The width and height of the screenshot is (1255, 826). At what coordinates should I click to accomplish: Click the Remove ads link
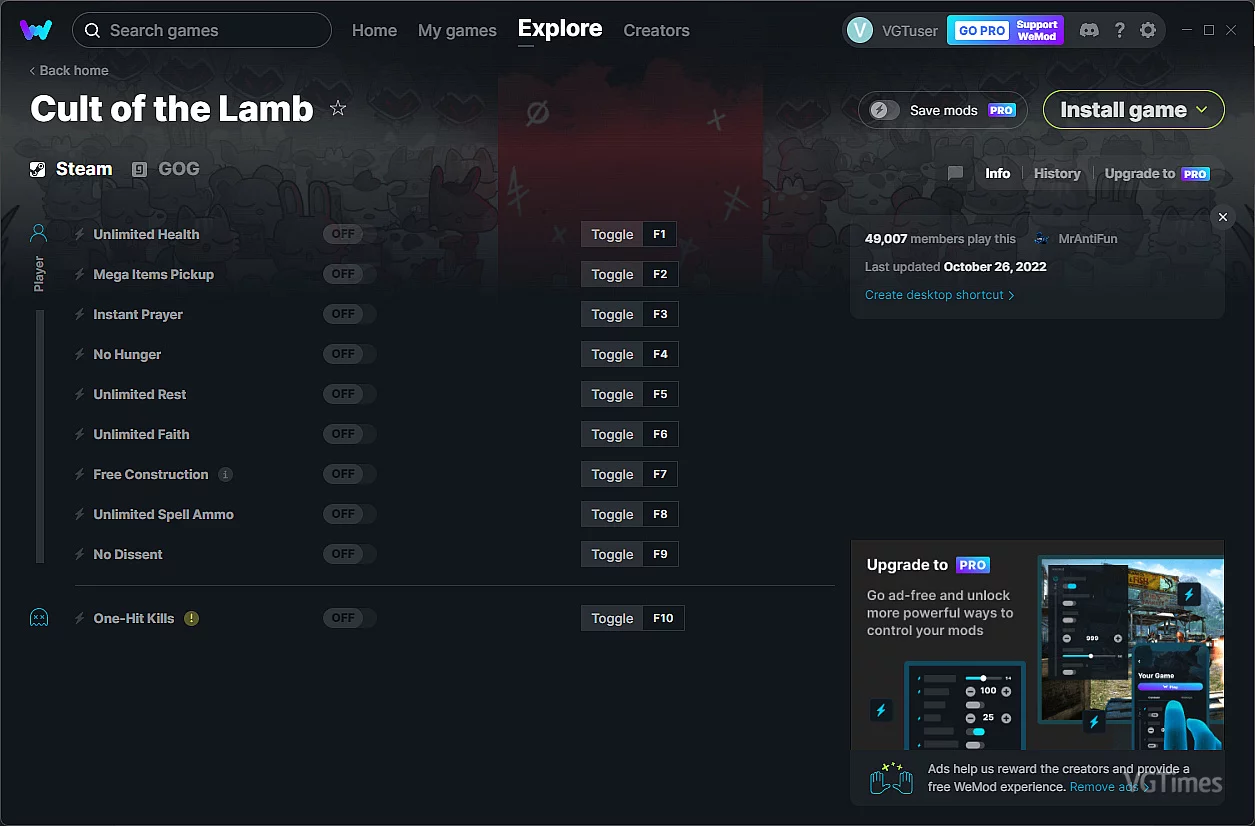click(1110, 787)
